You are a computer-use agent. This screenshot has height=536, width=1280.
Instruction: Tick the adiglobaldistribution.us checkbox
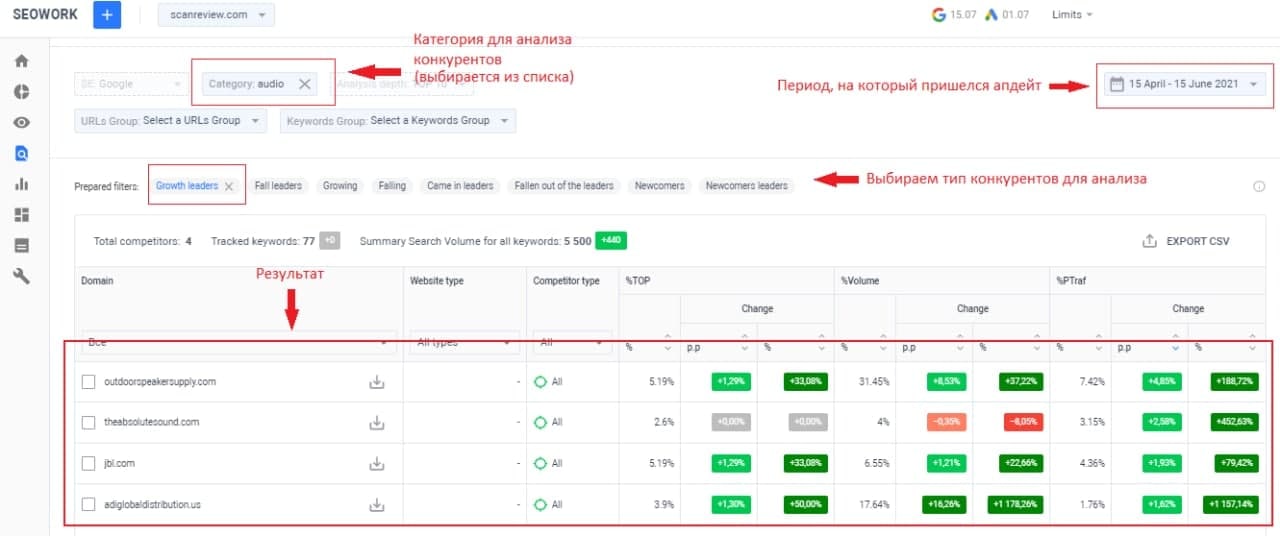click(89, 504)
